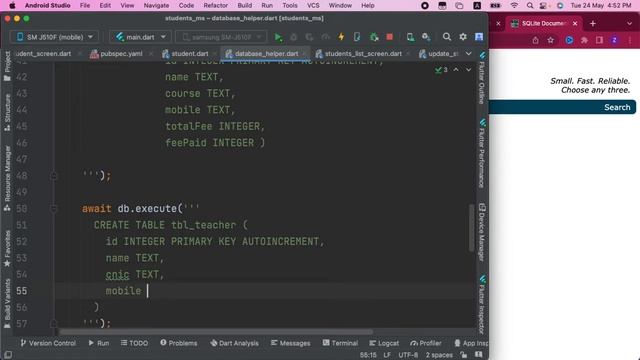Open the Logcat tool window
Image resolution: width=640 pixels, height=360 pixels.
(x=384, y=343)
